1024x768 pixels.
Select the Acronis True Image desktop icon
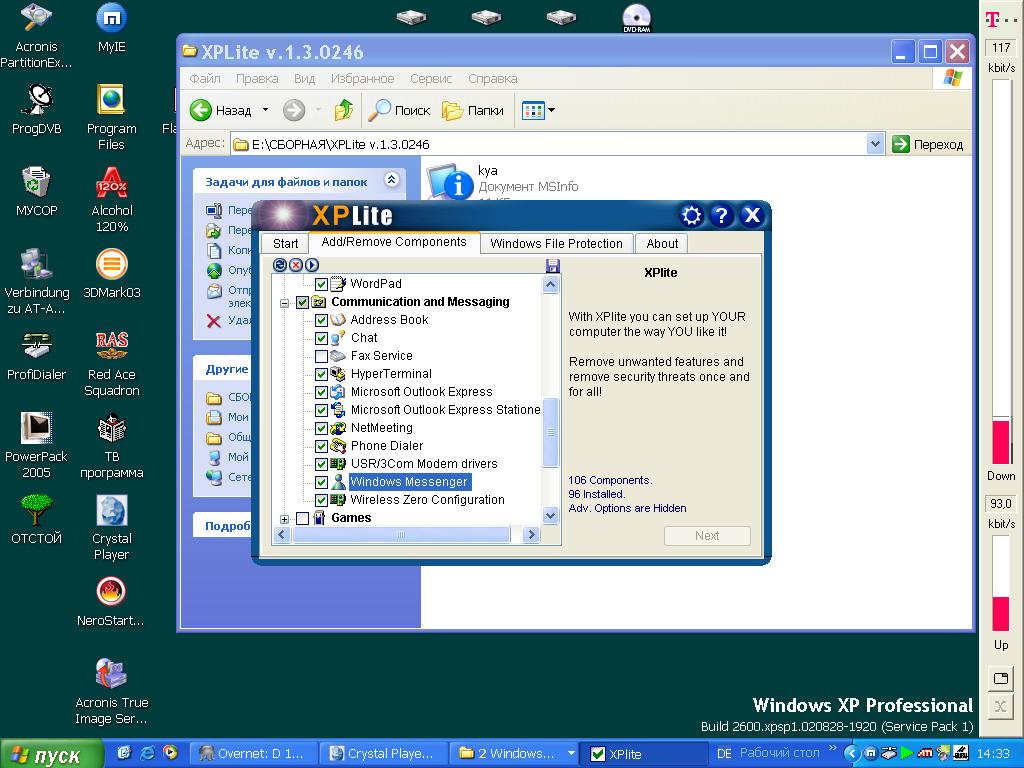point(112,692)
